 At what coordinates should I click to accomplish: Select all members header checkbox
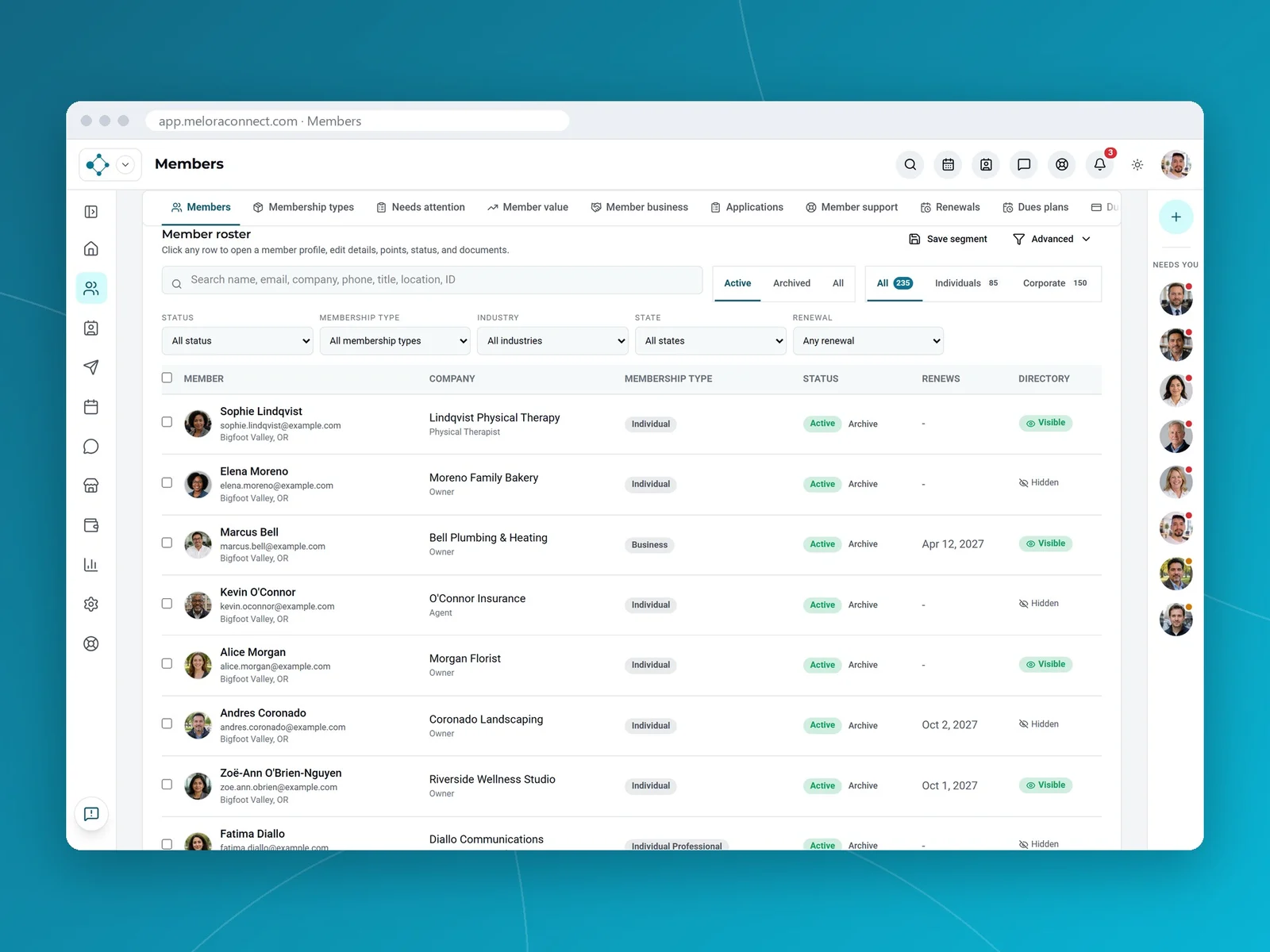[167, 378]
